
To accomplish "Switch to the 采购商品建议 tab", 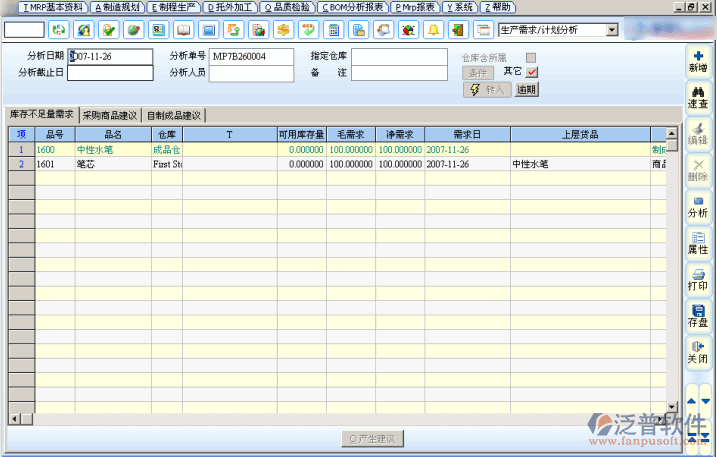I will (x=111, y=115).
